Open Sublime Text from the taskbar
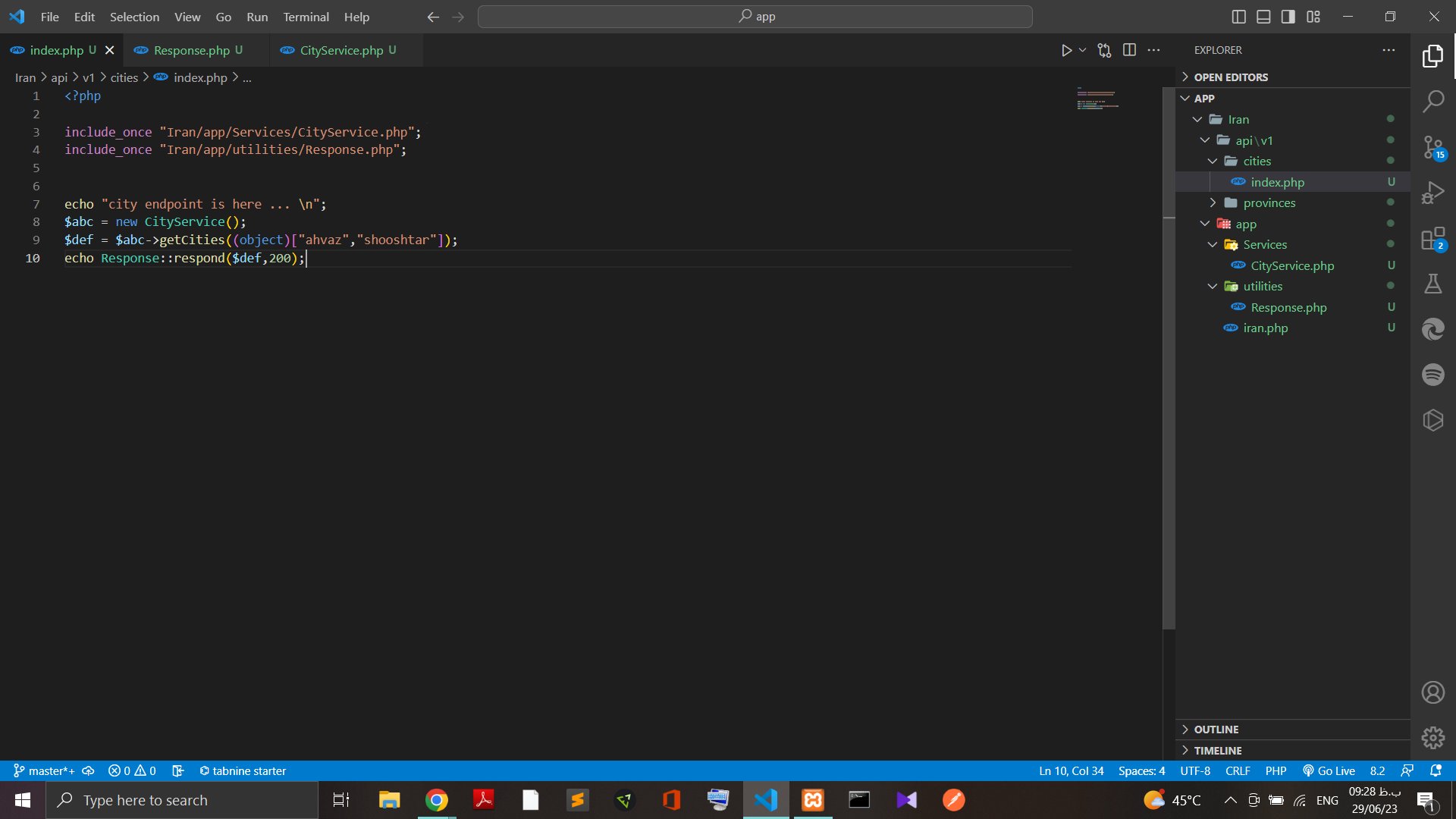1456x819 pixels. click(577, 800)
